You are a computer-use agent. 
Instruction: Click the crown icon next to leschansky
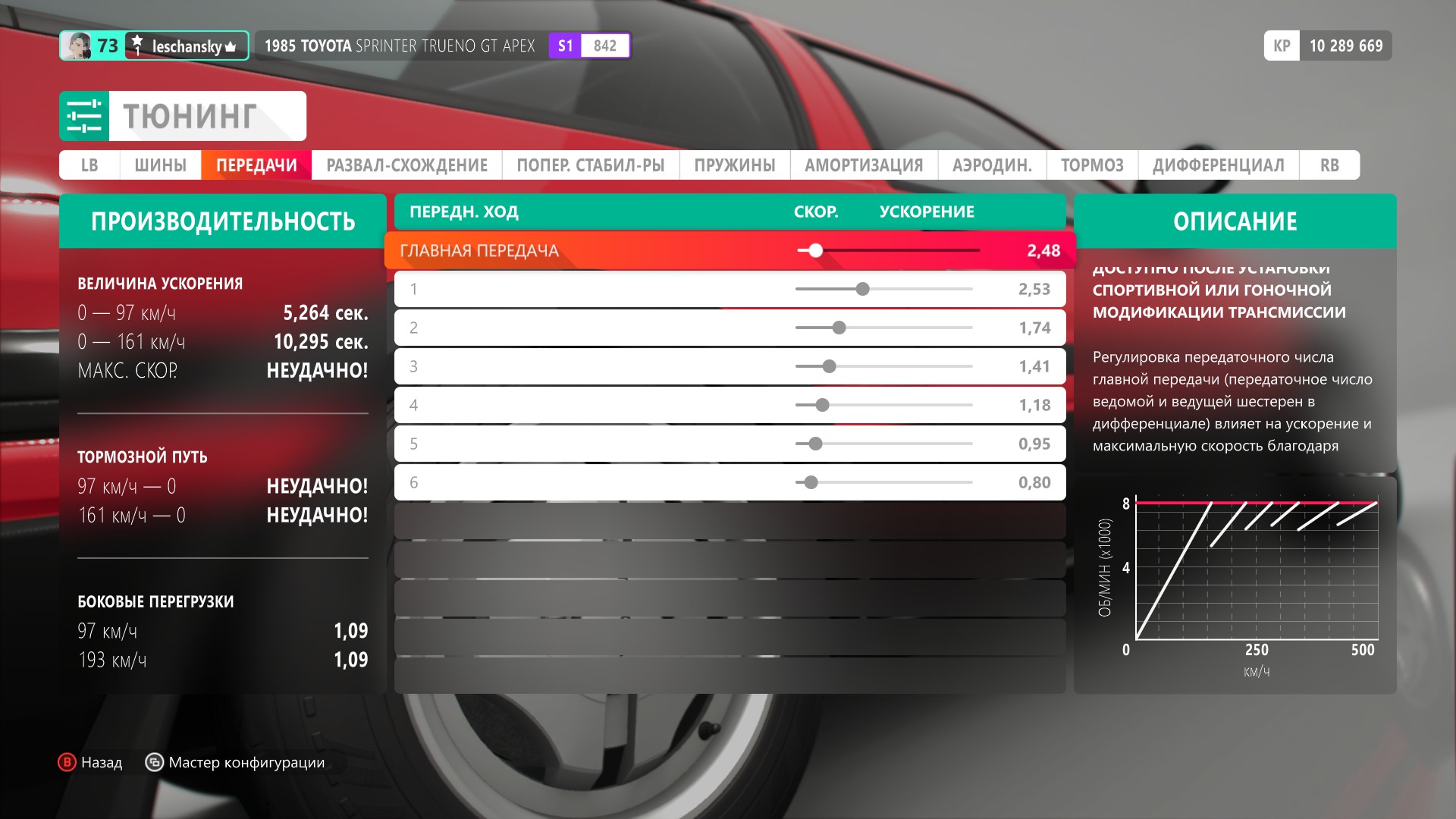[231, 47]
